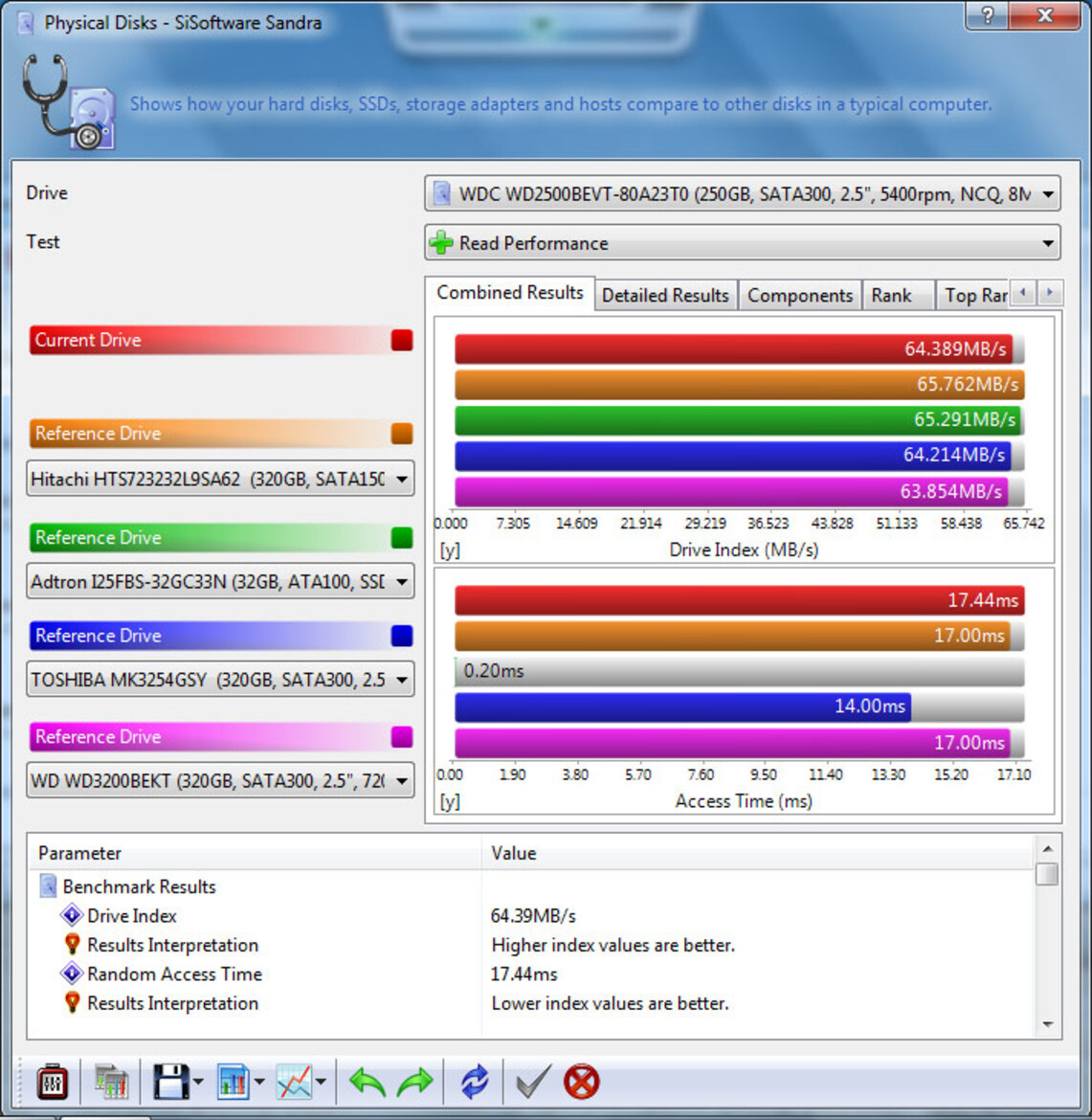Switch to the Detailed Results tab
1092x1120 pixels.
[665, 296]
